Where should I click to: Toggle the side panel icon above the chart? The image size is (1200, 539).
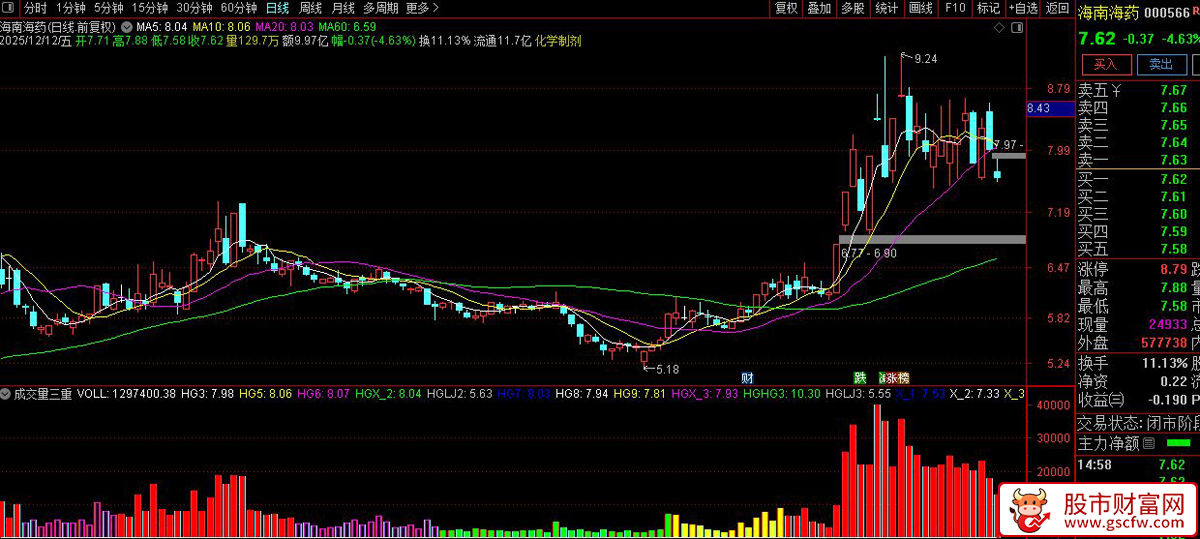tap(1017, 27)
